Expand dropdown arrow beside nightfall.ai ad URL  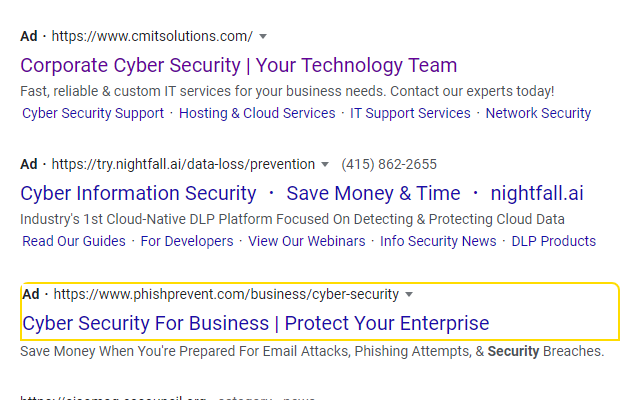[x=325, y=164]
